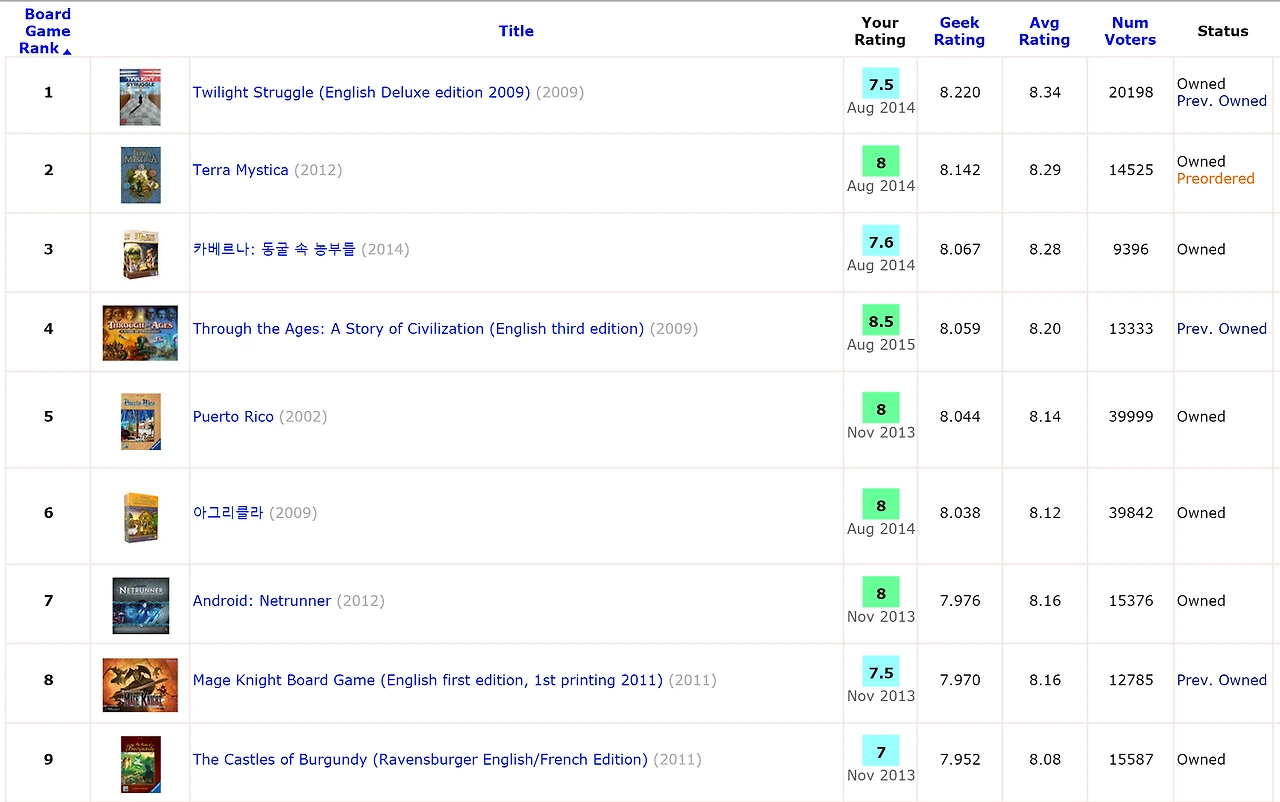Click the Geek Rating value 7.976
The image size is (1280, 802).
pos(960,601)
